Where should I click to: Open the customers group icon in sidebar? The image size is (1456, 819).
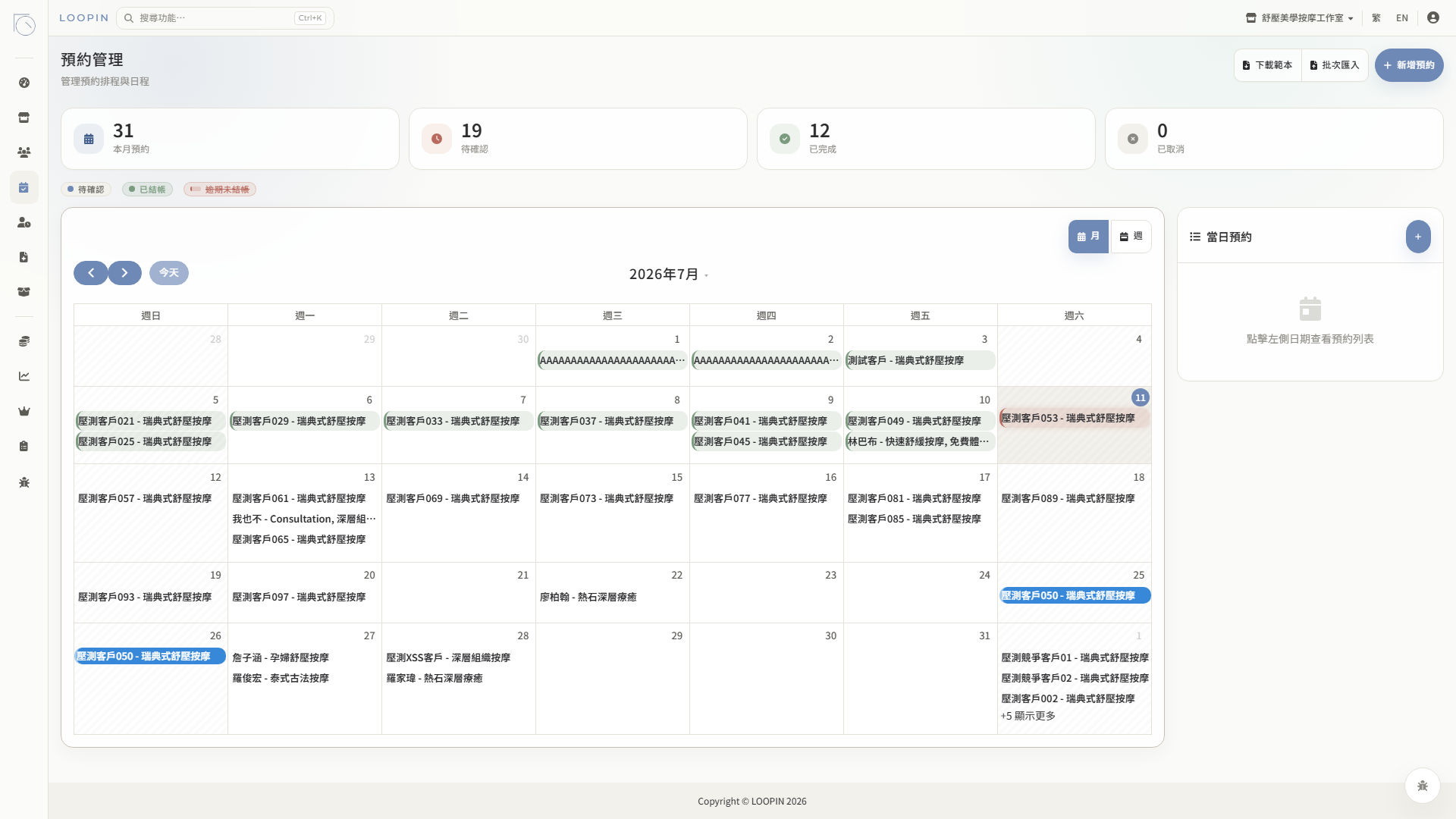pyautogui.click(x=24, y=152)
